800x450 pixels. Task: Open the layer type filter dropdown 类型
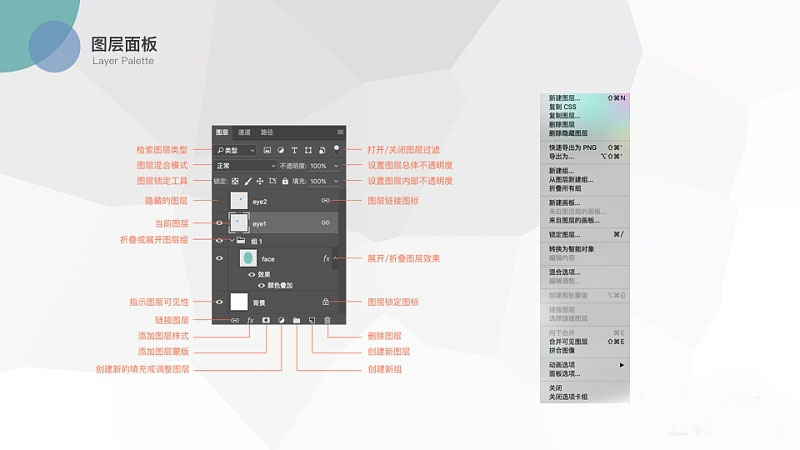coord(237,149)
